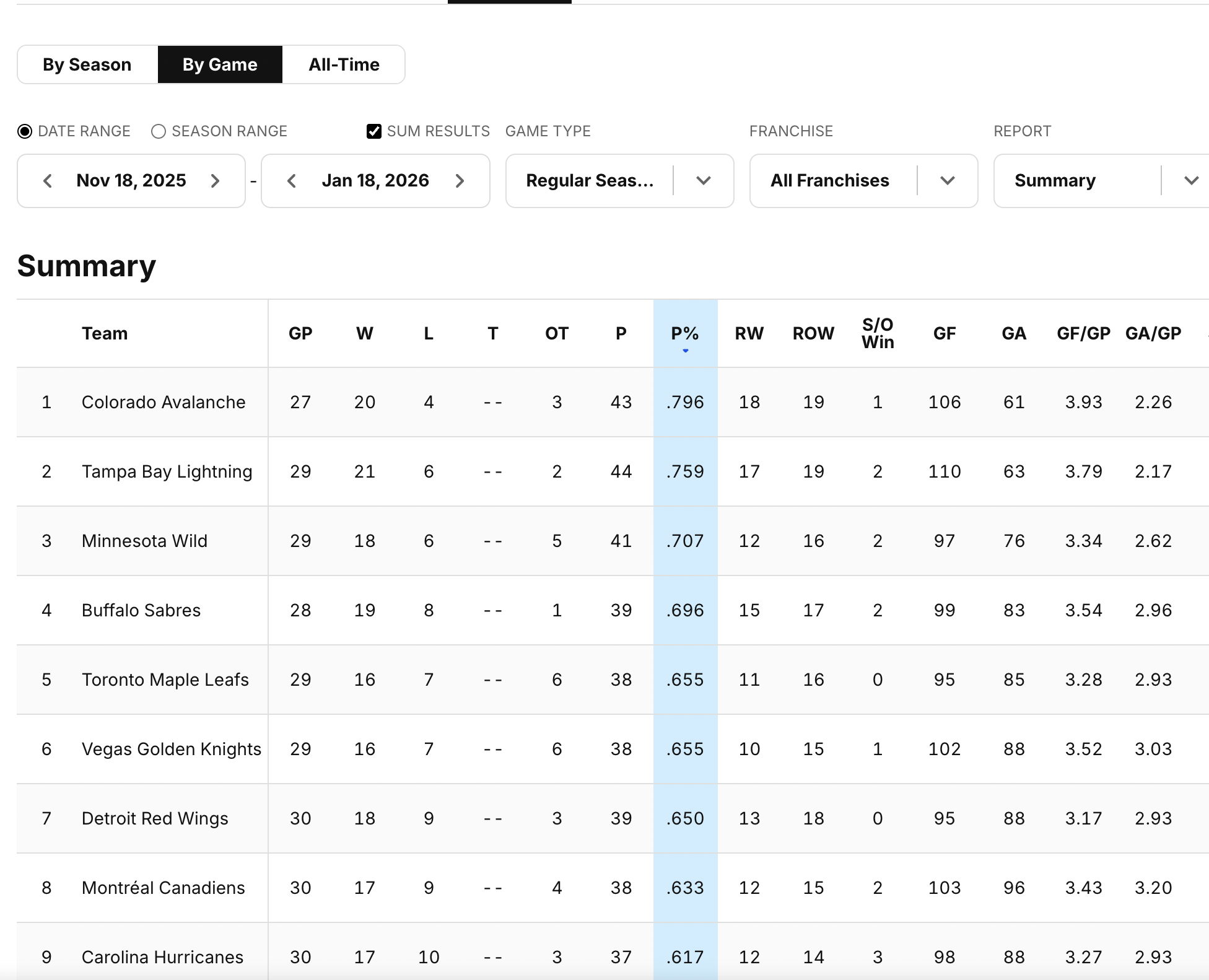Go to previous start date arrow
The height and width of the screenshot is (980, 1209).
47,181
